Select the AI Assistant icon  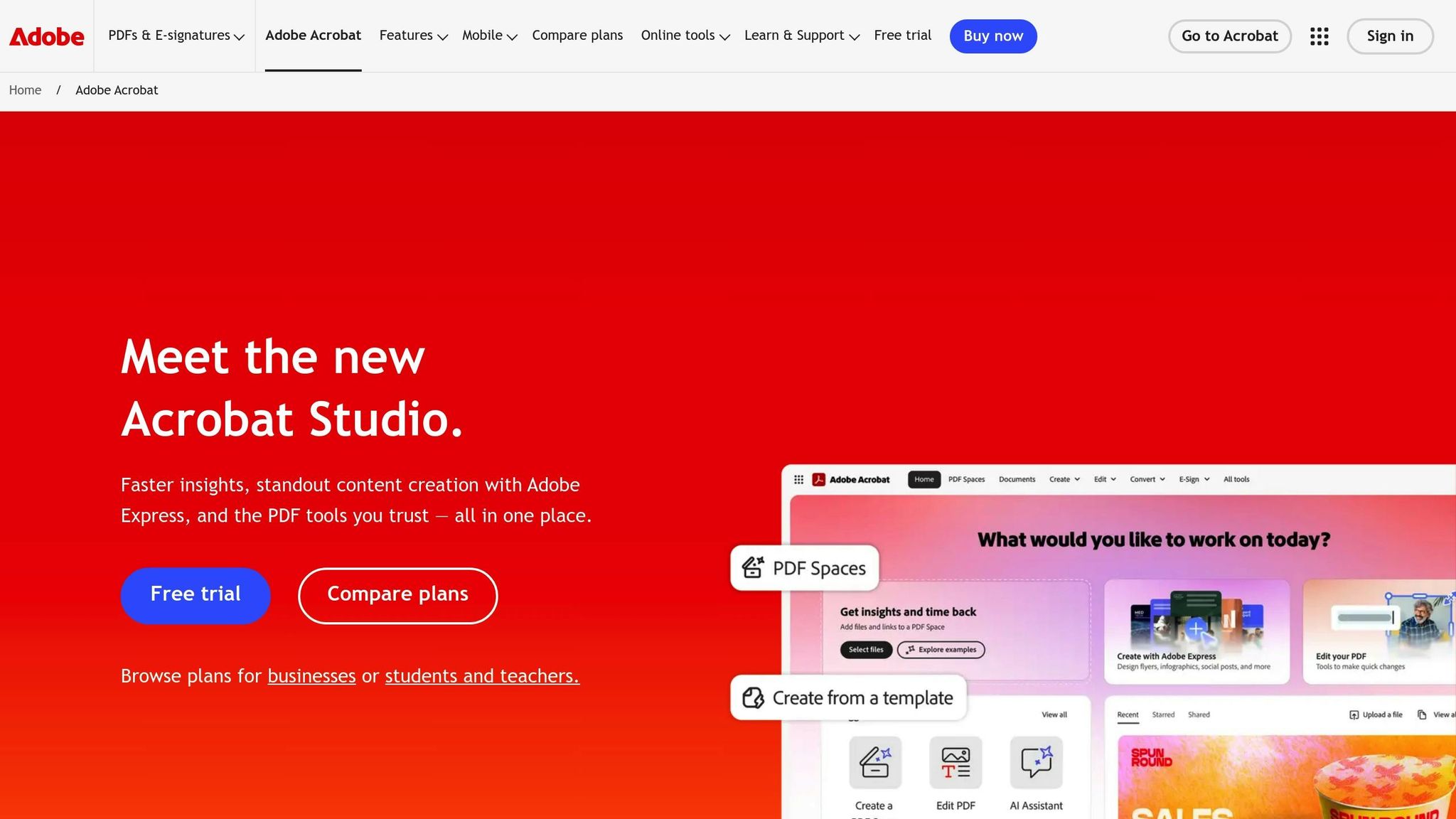click(1036, 763)
